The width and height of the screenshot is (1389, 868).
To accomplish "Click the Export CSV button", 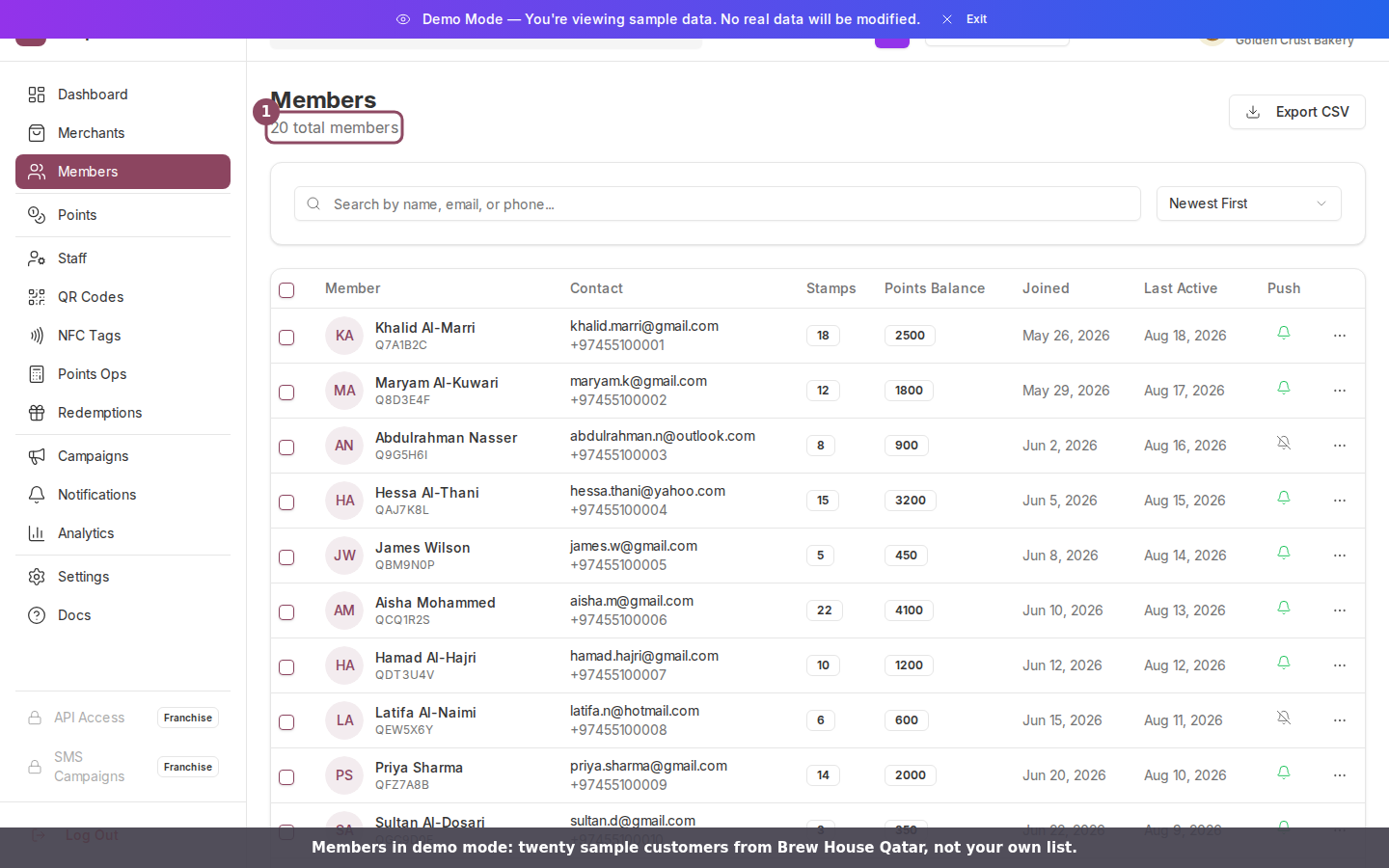I will 1296,112.
